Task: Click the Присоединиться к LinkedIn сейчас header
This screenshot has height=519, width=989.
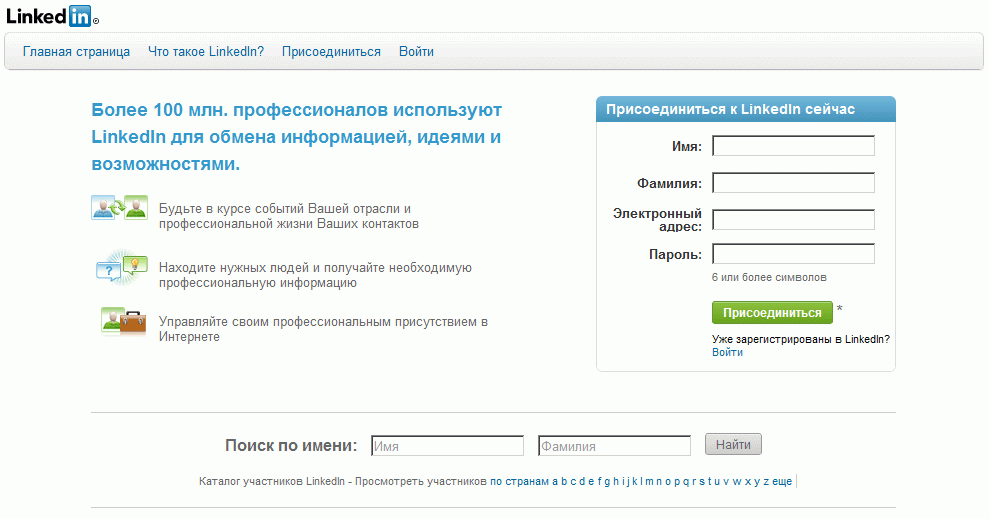Action: pos(730,109)
